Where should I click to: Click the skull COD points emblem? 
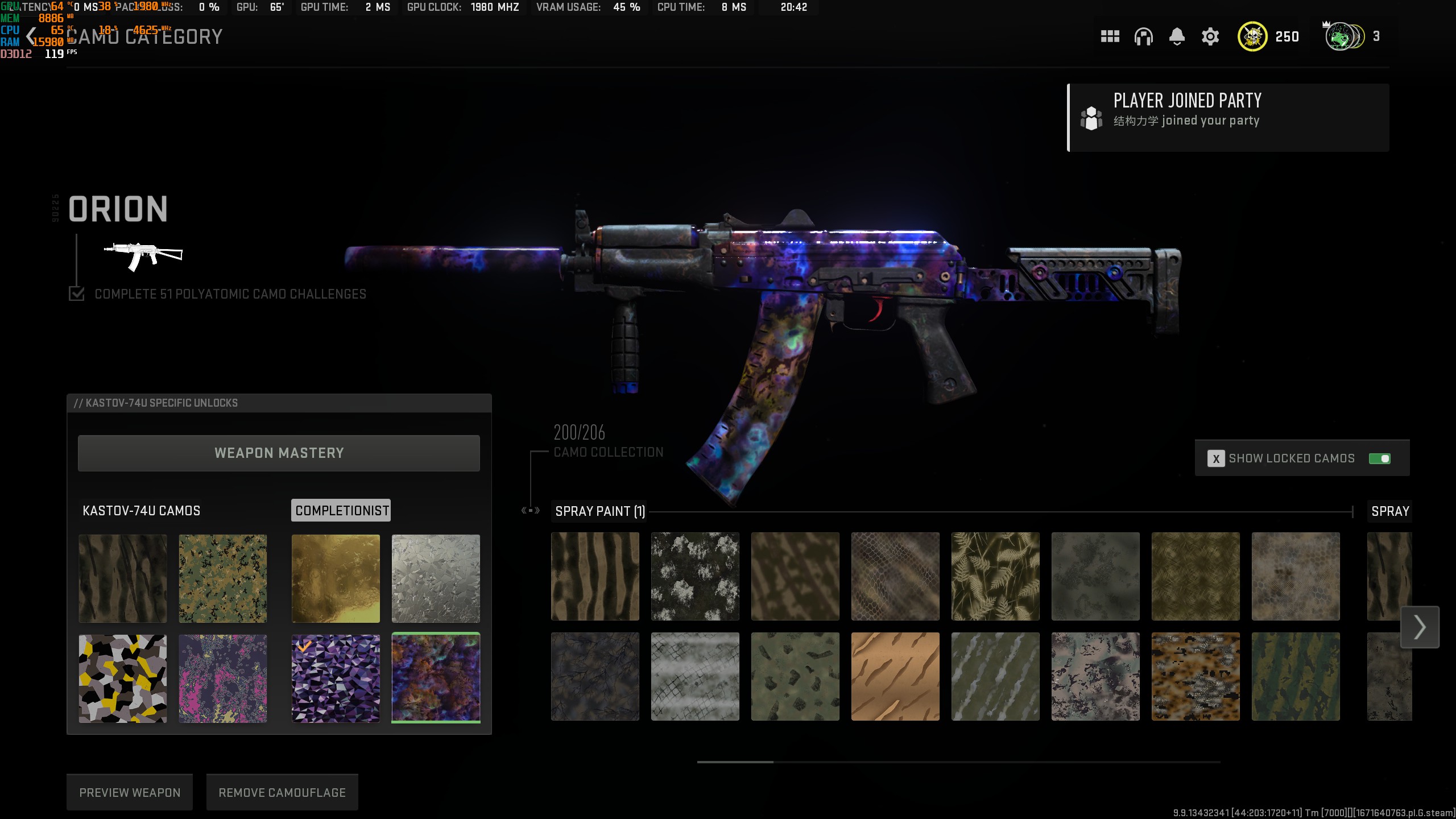1252,37
